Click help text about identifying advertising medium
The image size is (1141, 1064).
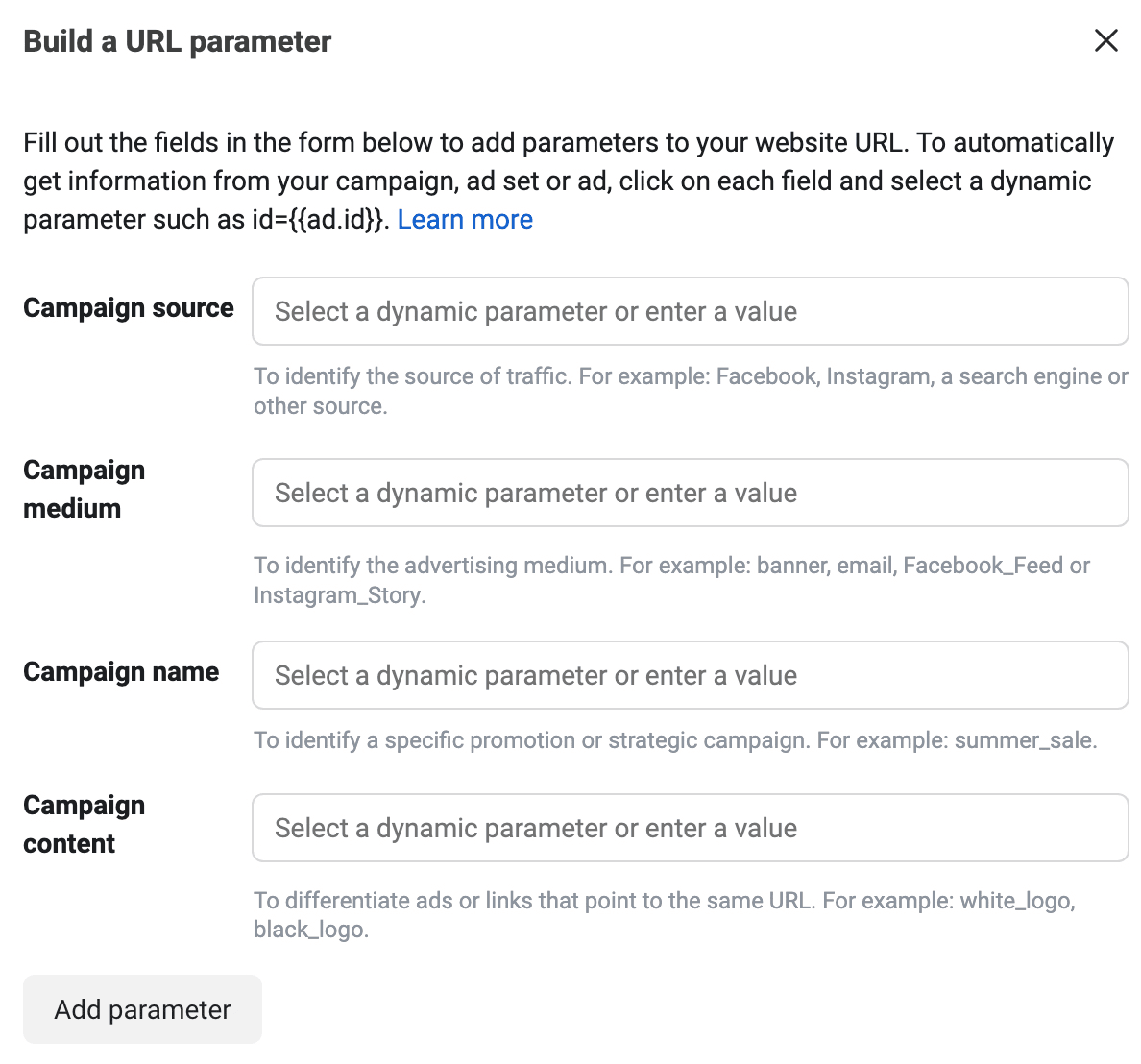[x=670, y=566]
